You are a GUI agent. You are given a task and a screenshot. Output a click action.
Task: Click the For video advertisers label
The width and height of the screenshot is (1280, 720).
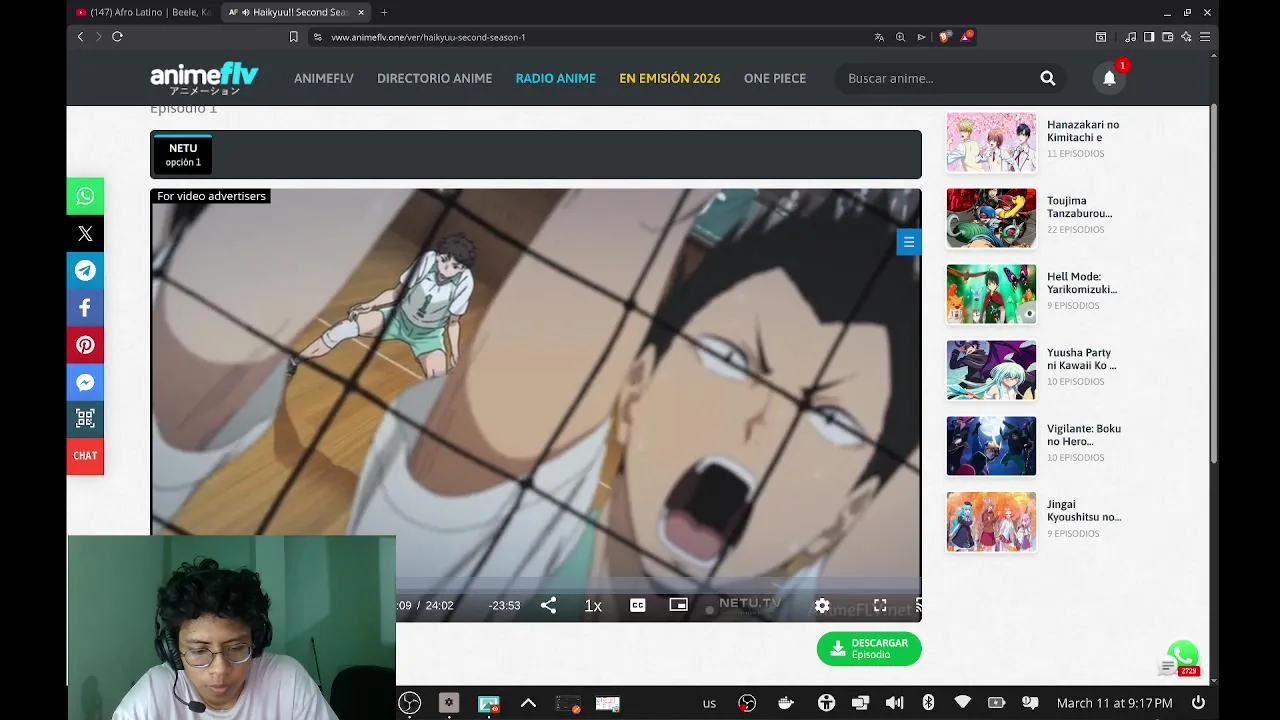click(211, 196)
